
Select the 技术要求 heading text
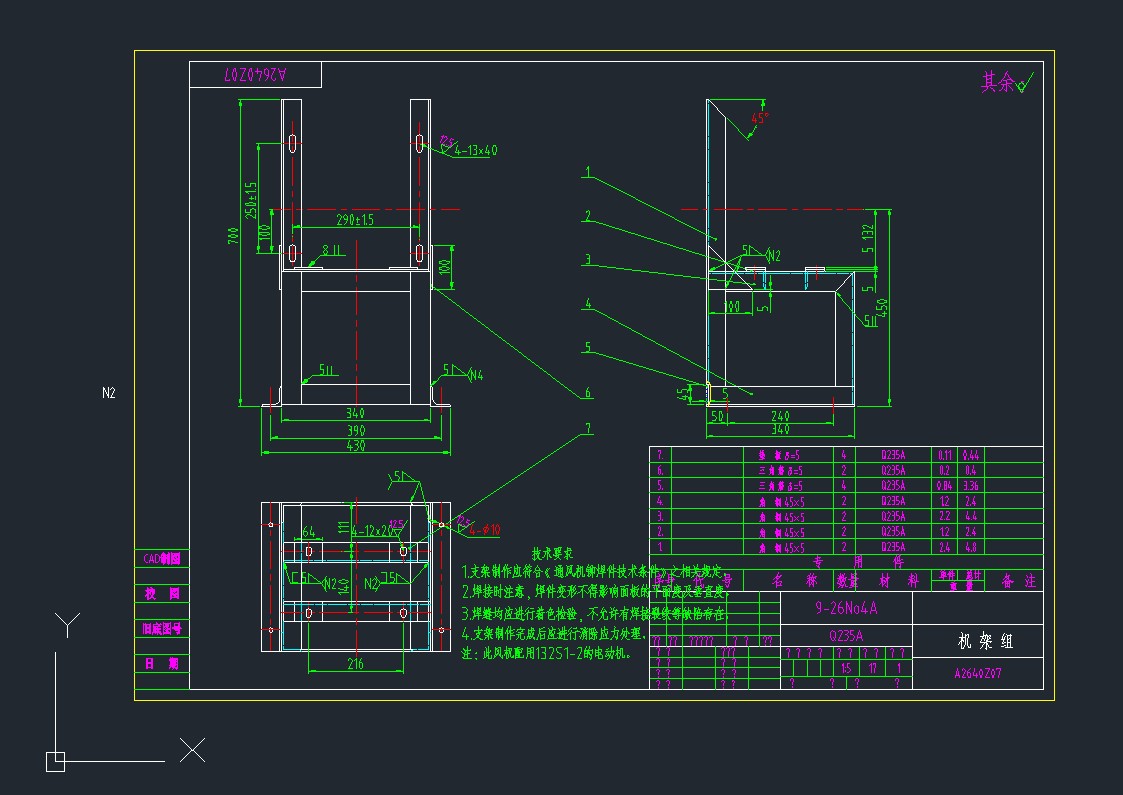coord(551,553)
